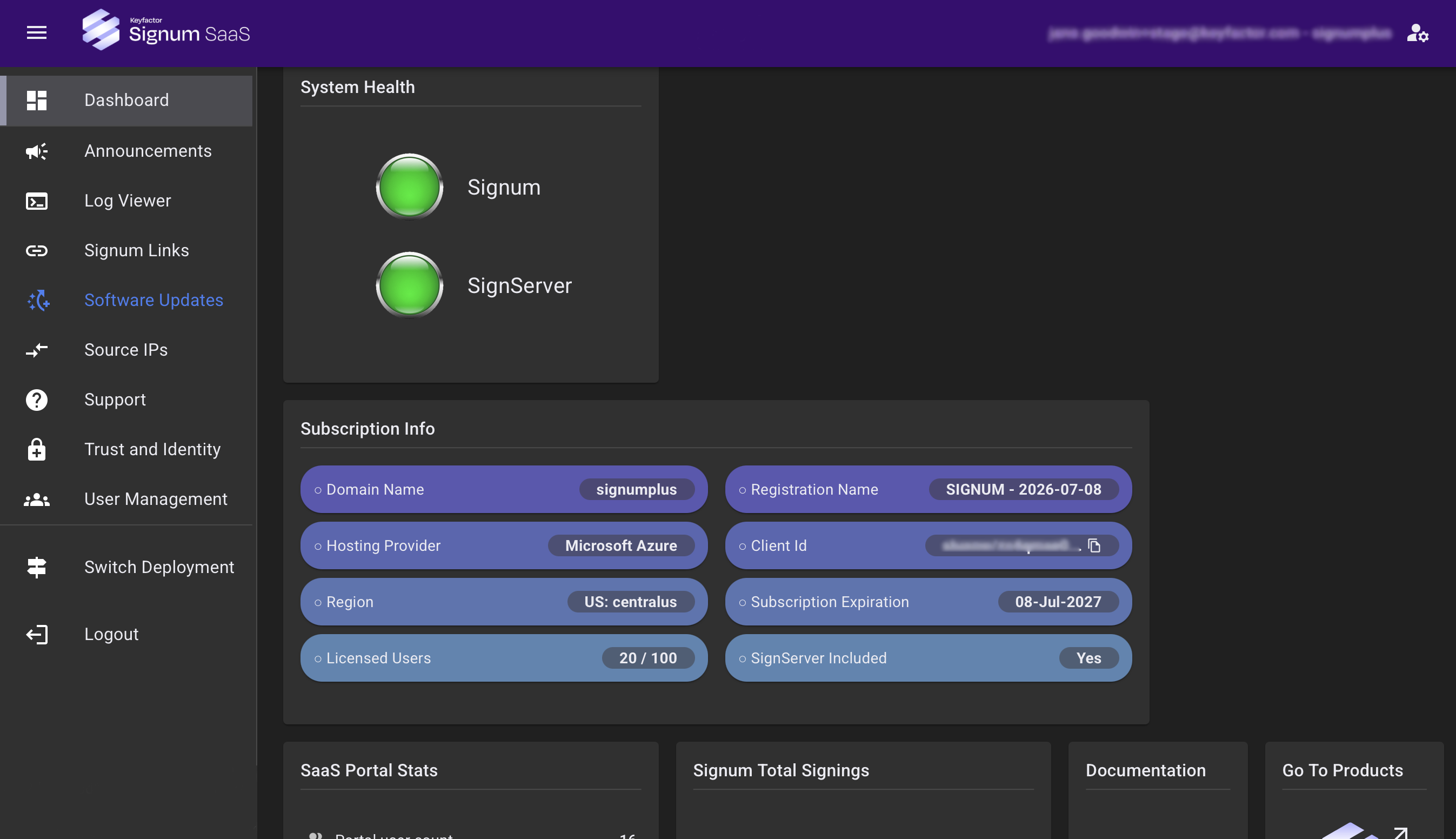
Task: Click the Software Updates sparkle icon
Action: 38,300
